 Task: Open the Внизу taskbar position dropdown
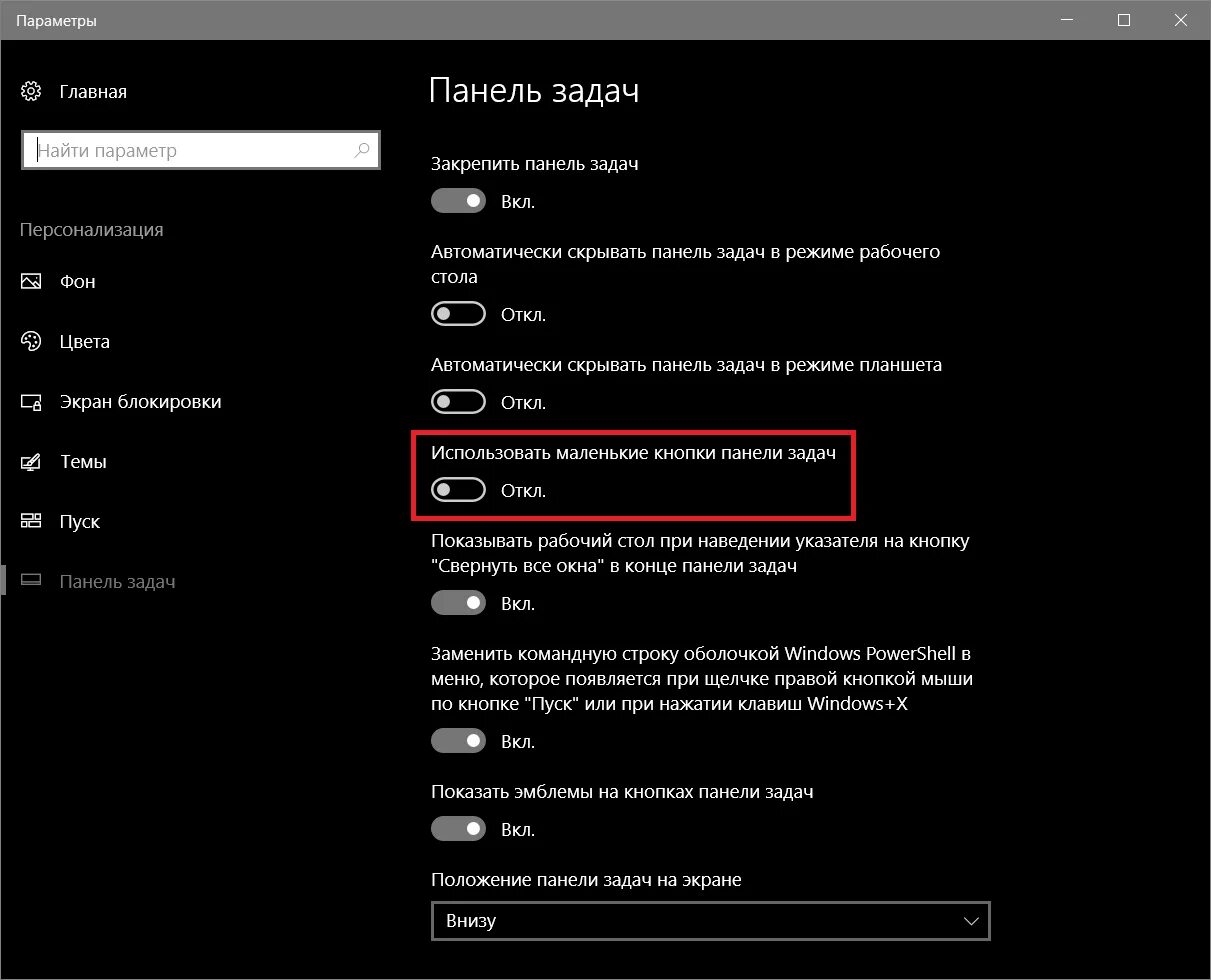711,921
